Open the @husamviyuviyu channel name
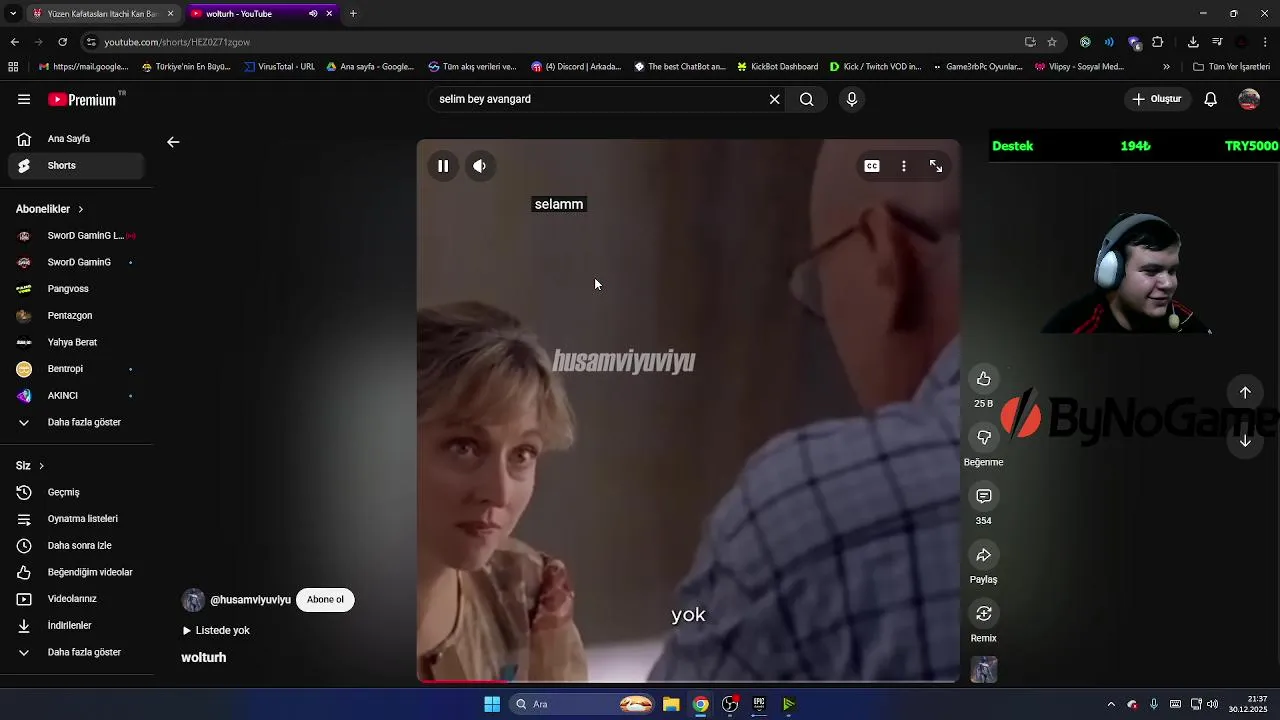1280x720 pixels. pyautogui.click(x=250, y=600)
